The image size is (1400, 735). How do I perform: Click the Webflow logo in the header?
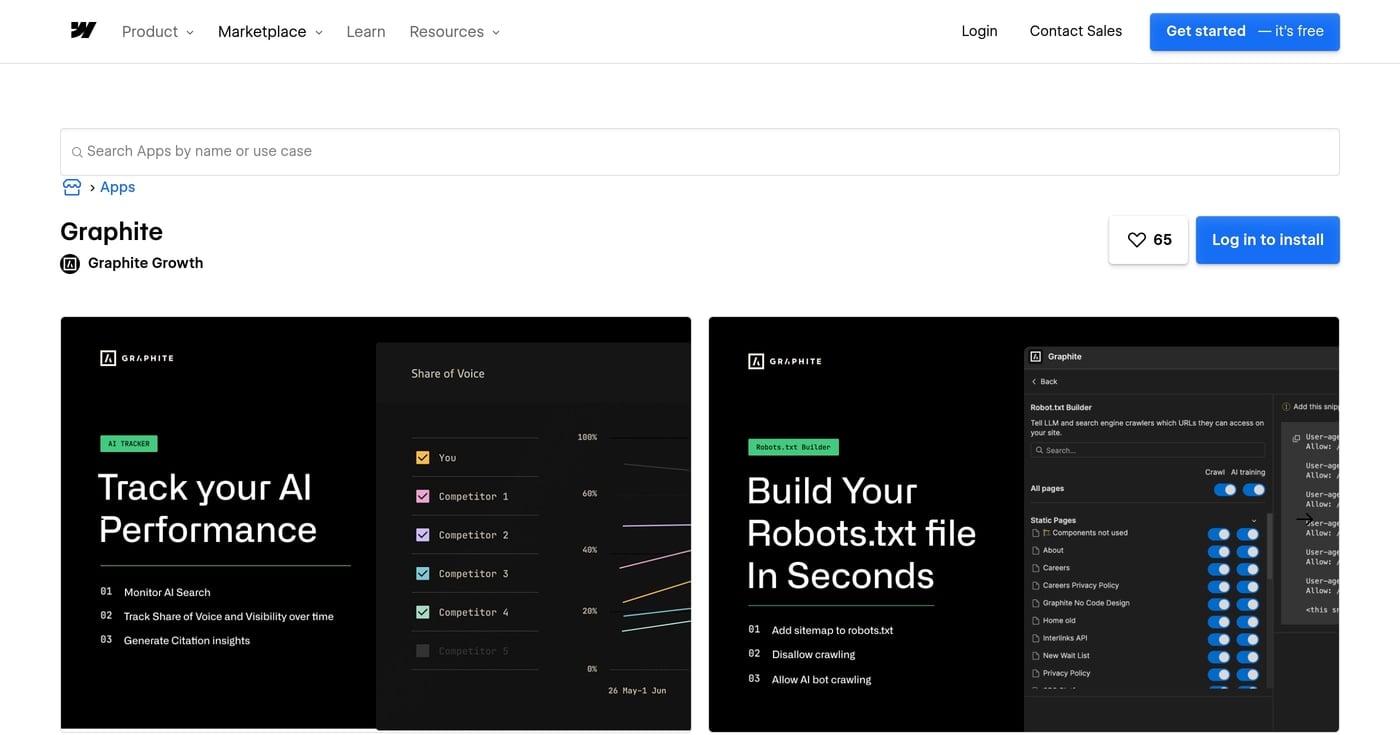[83, 31]
